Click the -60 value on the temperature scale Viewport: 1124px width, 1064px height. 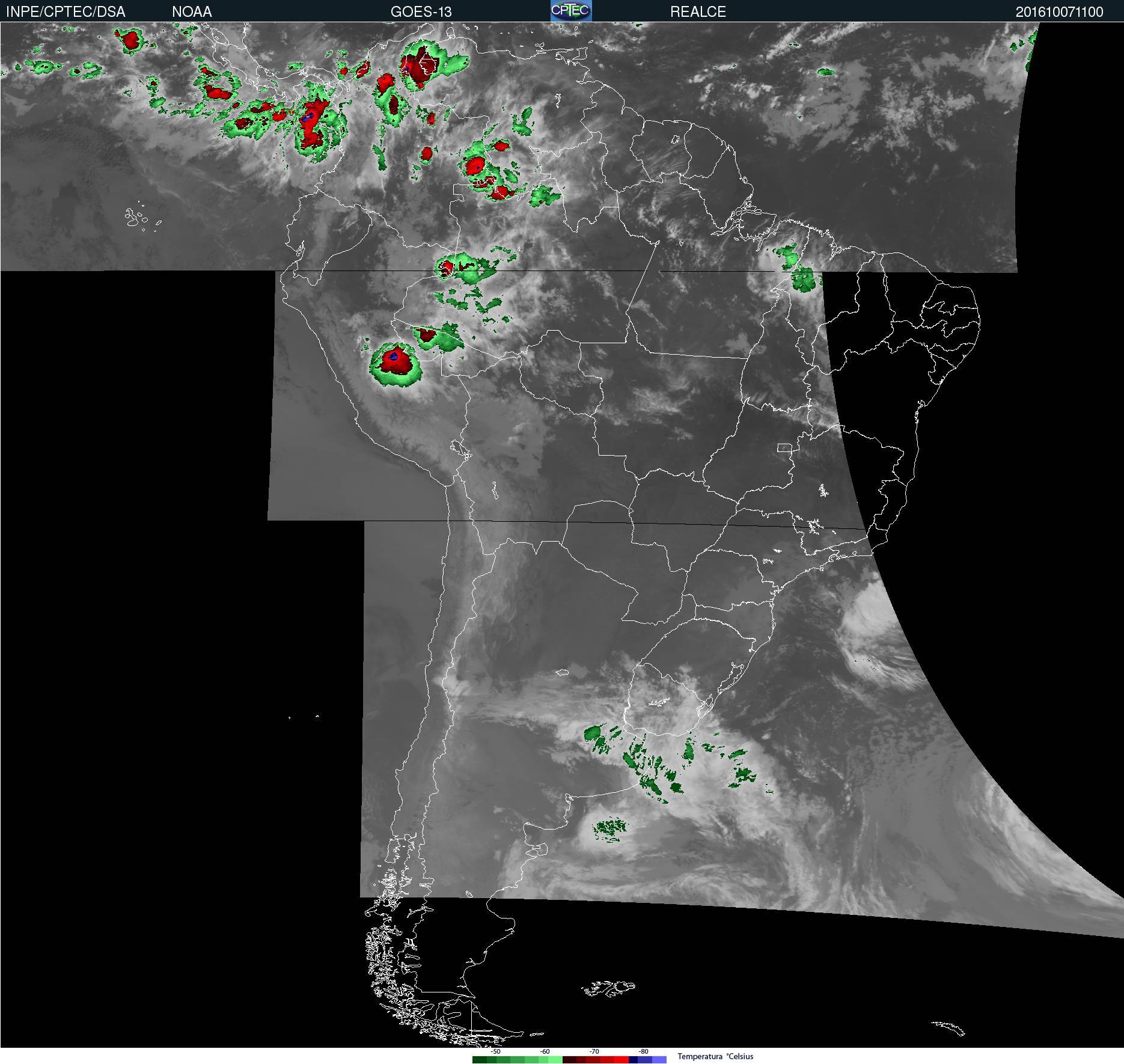coord(545,1051)
